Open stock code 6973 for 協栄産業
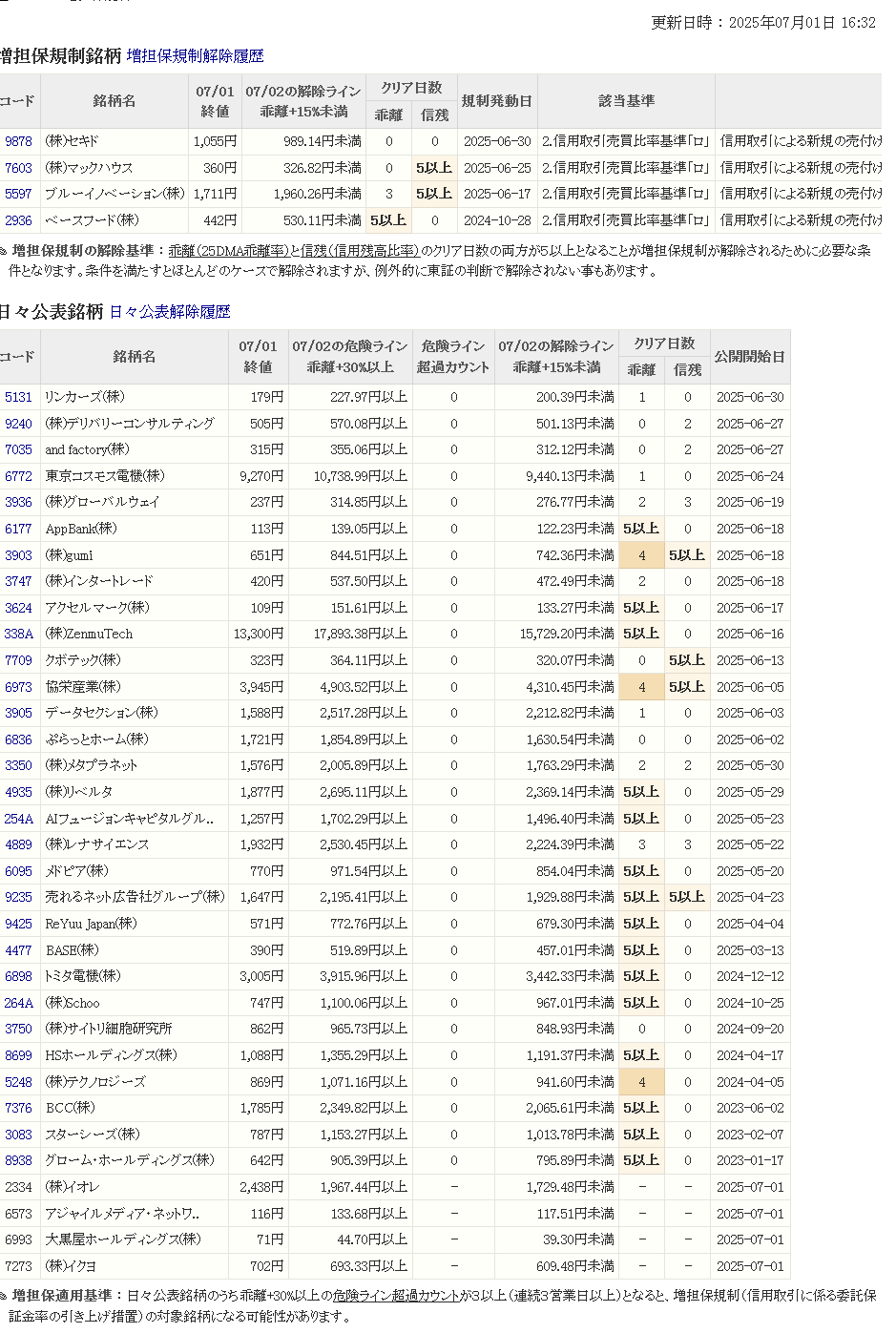The width and height of the screenshot is (896, 1333). [x=18, y=687]
